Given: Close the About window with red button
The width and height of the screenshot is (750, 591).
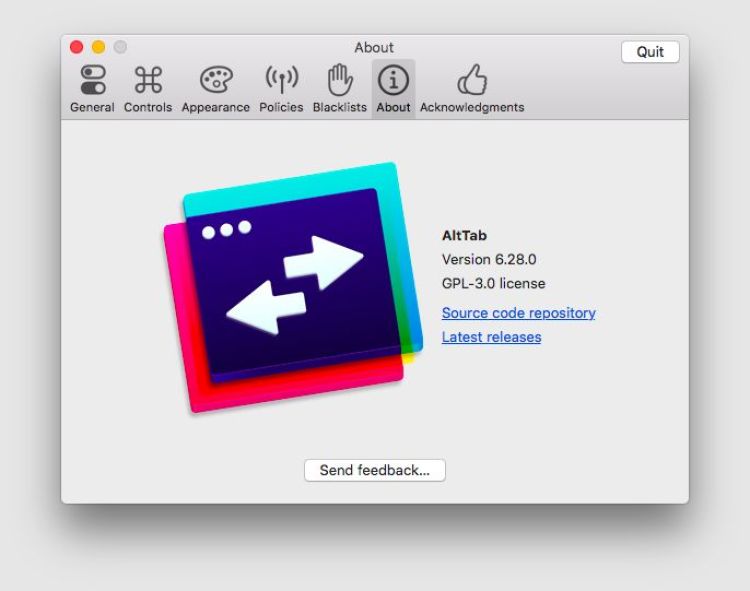Looking at the screenshot, I should point(77,47).
